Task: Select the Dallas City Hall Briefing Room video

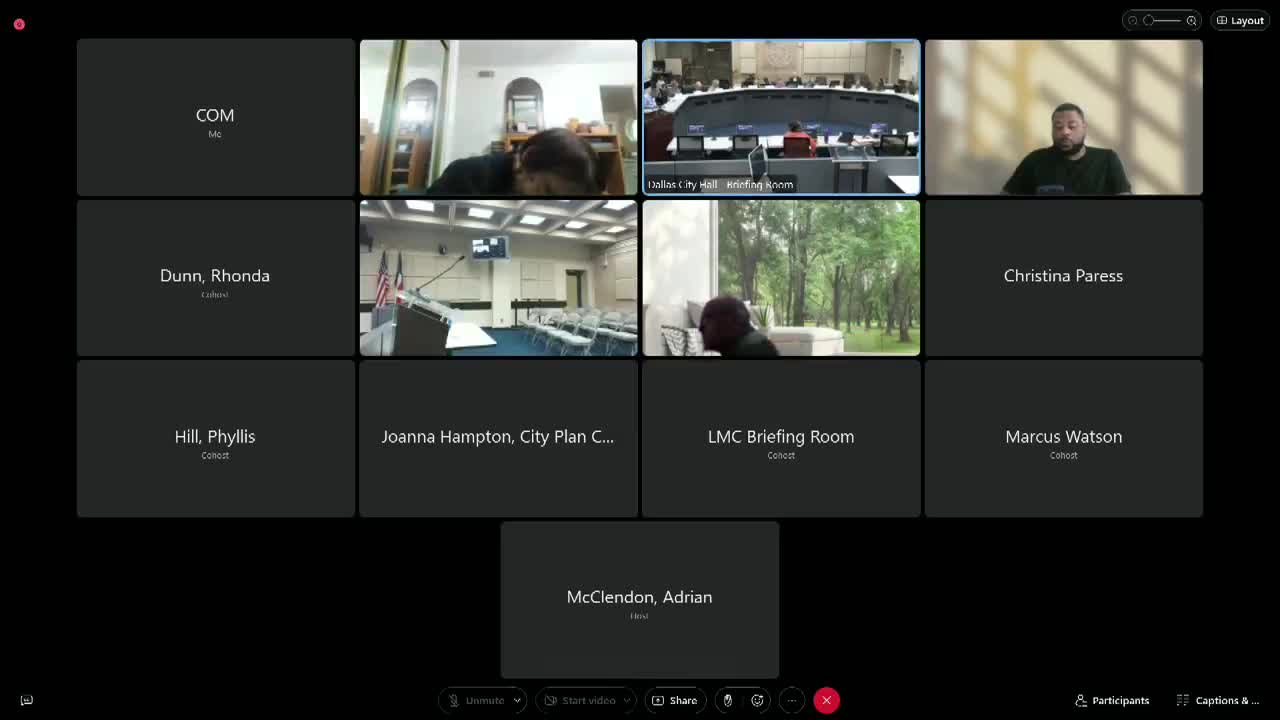Action: (x=781, y=117)
